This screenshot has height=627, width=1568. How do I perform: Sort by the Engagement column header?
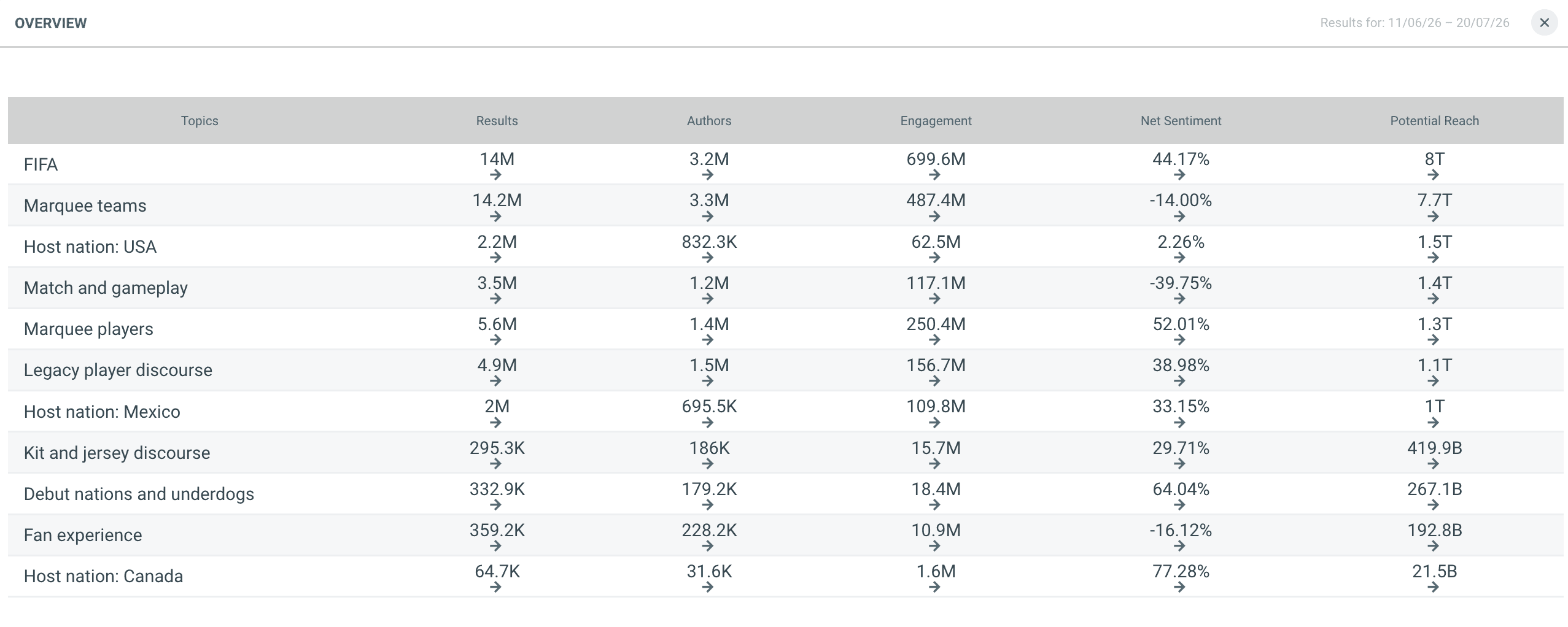click(x=936, y=121)
